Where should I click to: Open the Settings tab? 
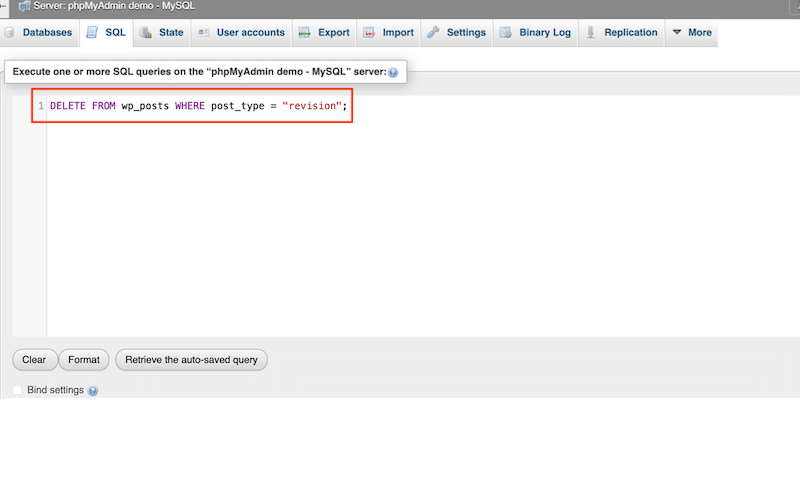pyautogui.click(x=457, y=33)
